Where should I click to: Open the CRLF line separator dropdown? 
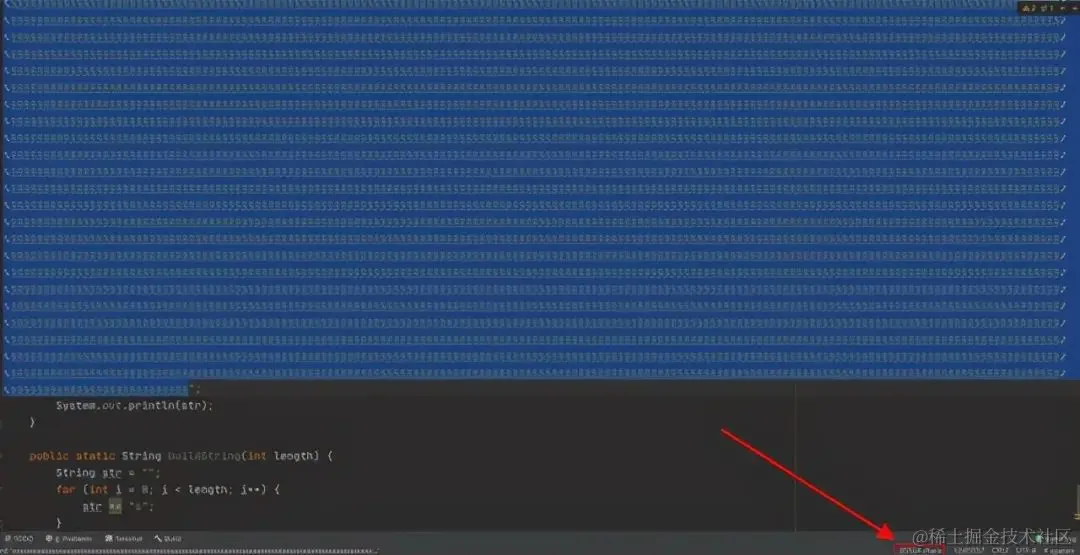click(1000, 550)
